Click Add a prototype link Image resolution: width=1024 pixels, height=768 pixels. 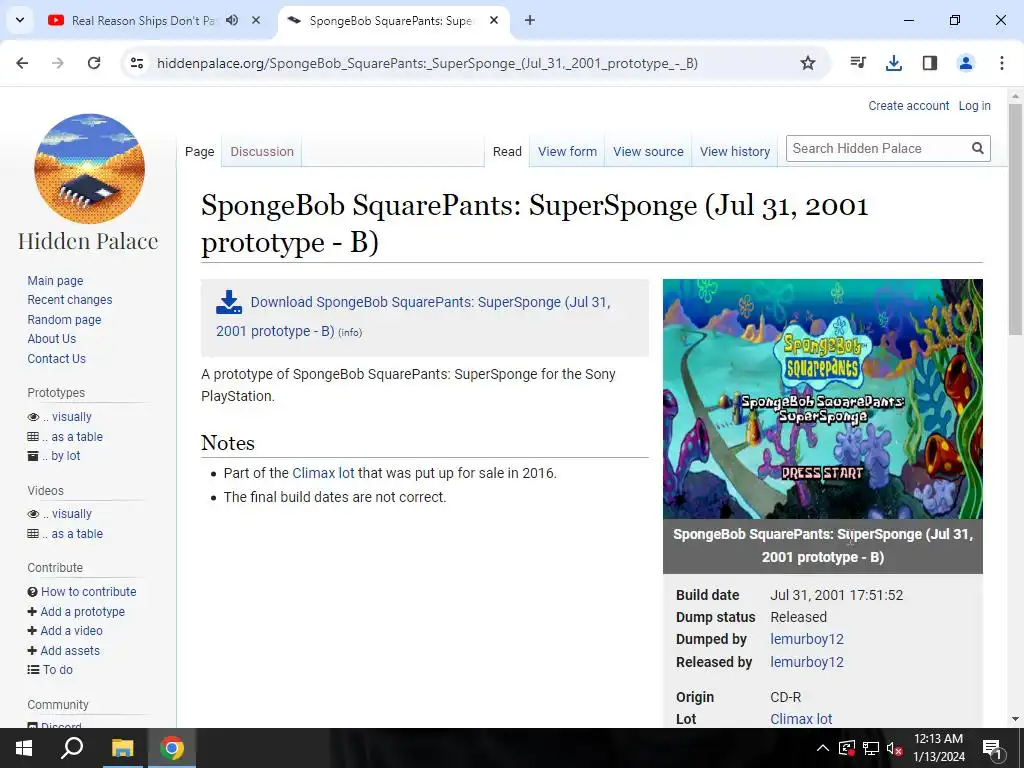click(x=82, y=612)
